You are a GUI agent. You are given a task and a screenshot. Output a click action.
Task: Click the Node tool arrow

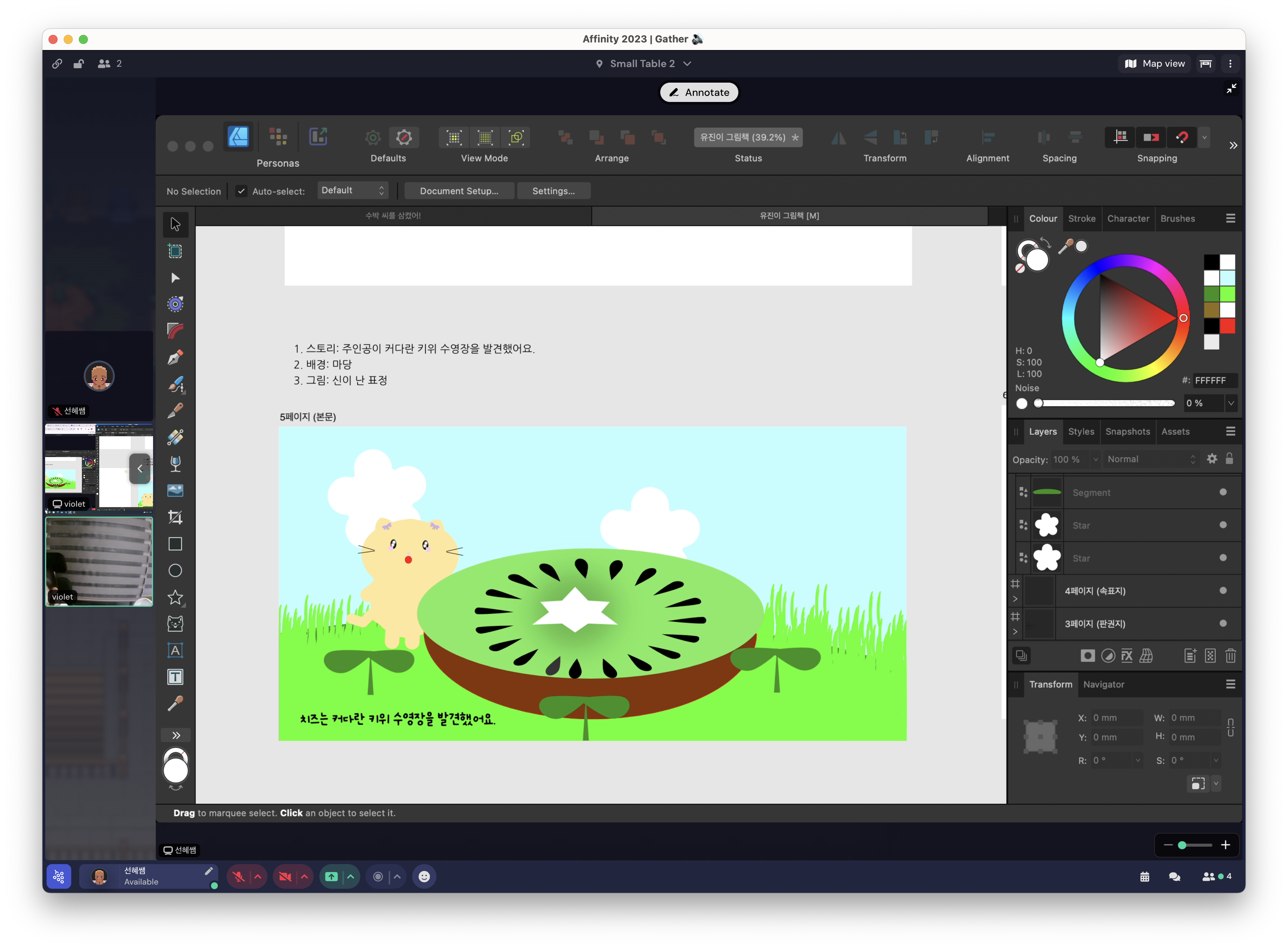pyautogui.click(x=175, y=278)
